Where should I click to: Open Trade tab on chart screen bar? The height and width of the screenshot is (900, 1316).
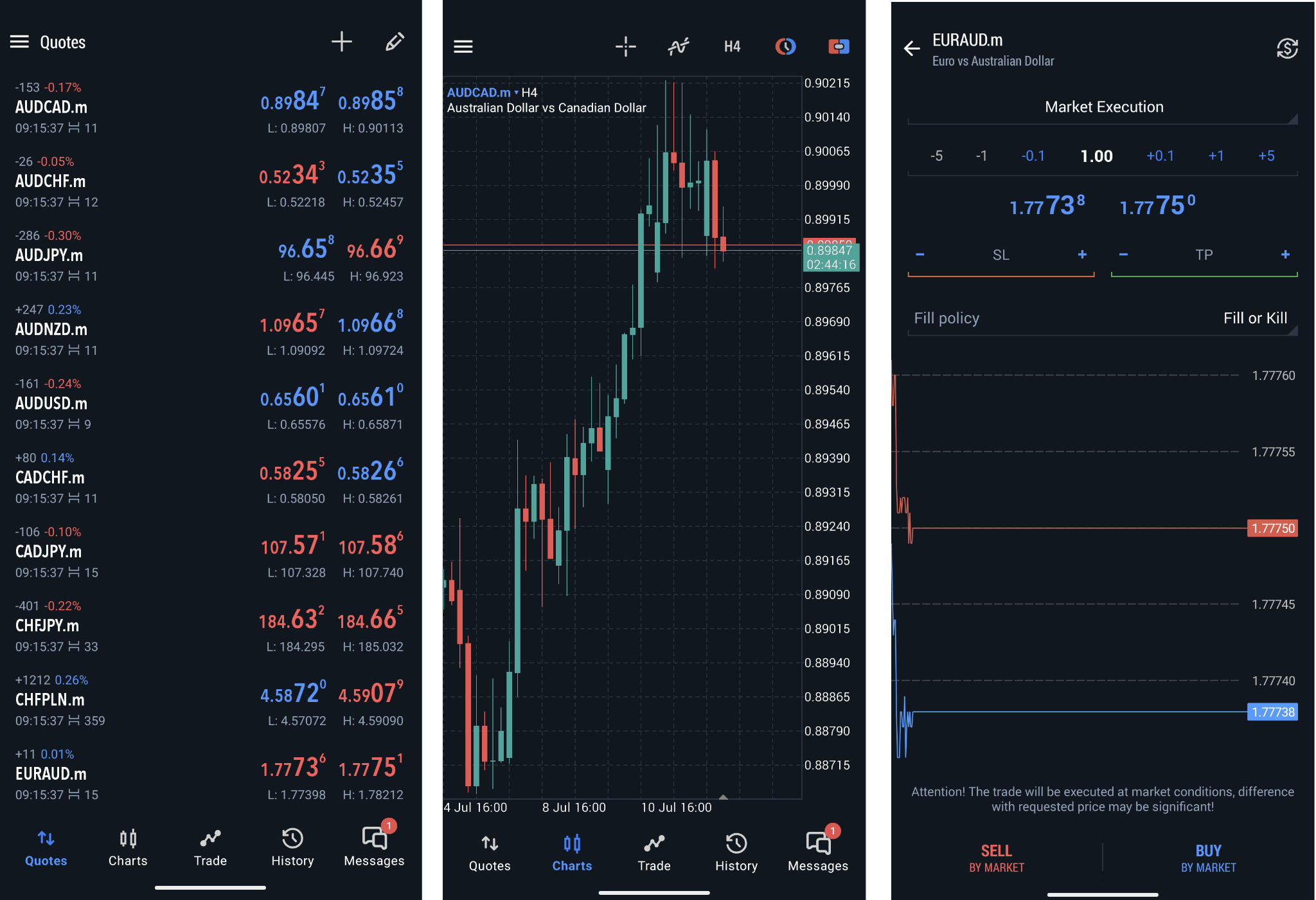click(x=654, y=852)
